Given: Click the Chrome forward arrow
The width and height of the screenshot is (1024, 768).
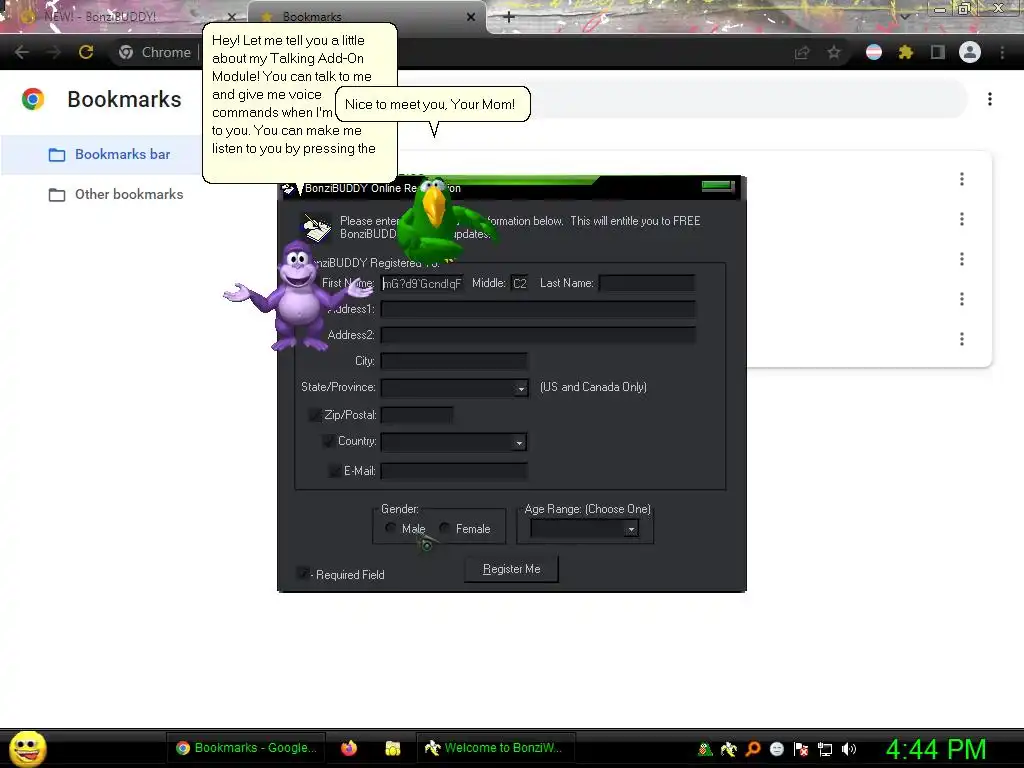Looking at the screenshot, I should pos(54,52).
